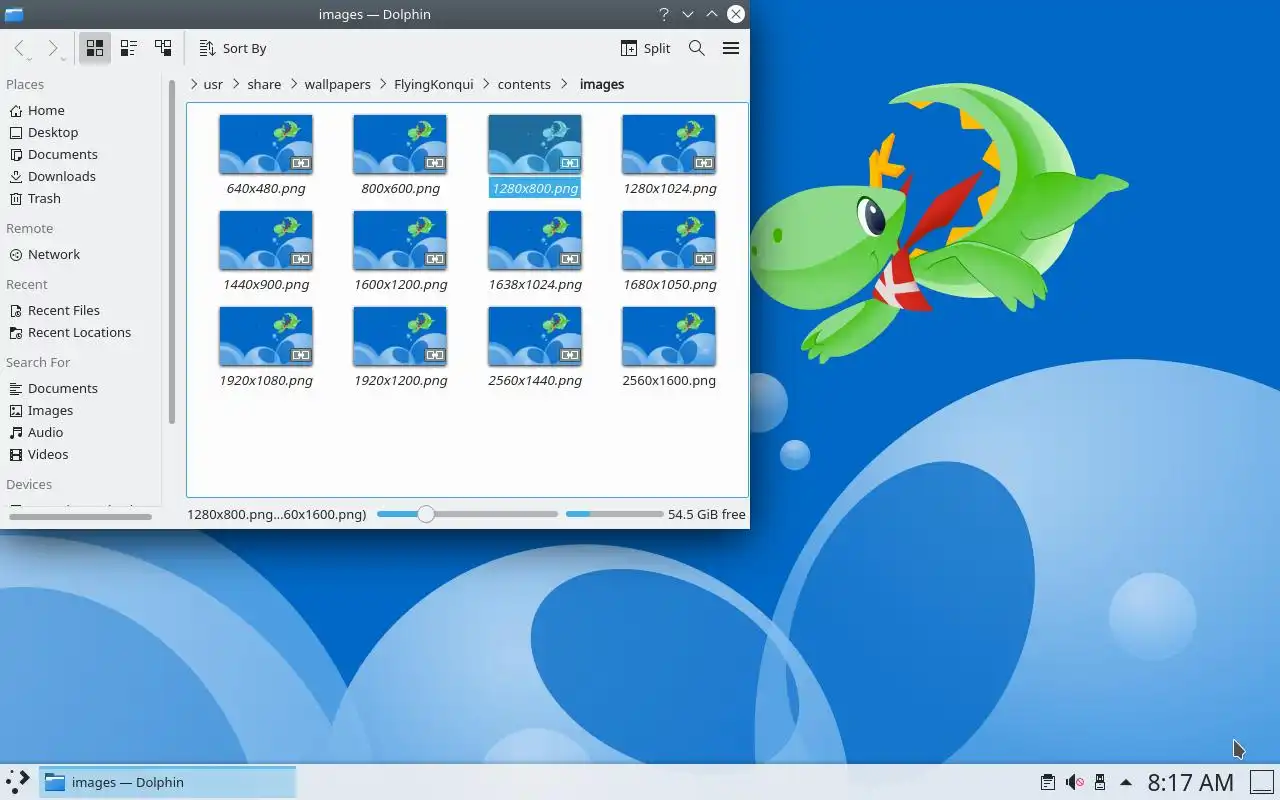This screenshot has height=800, width=1280.
Task: Navigate to usr in breadcrumb
Action: [x=213, y=84]
